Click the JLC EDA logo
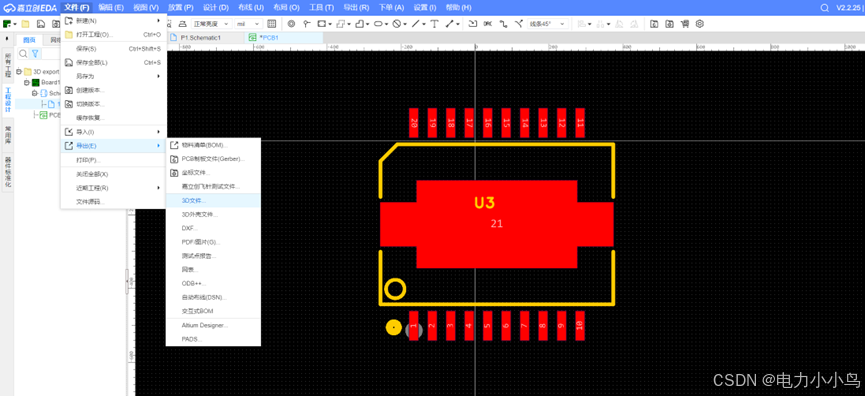 pos(29,8)
